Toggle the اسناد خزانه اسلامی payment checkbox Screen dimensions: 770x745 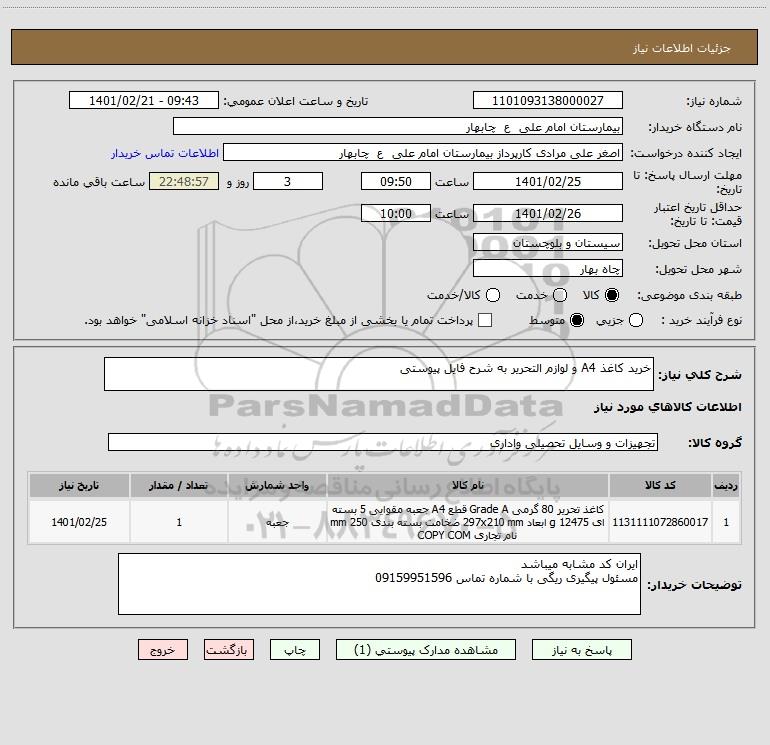485,320
